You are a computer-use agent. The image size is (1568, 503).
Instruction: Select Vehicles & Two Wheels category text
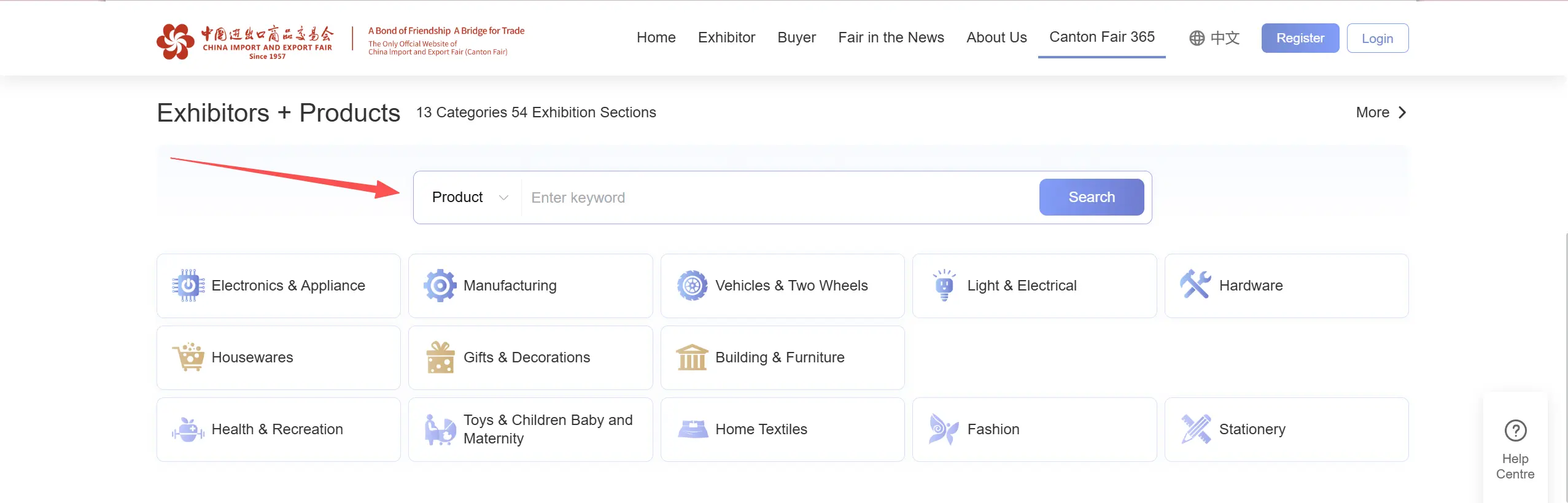click(x=791, y=286)
